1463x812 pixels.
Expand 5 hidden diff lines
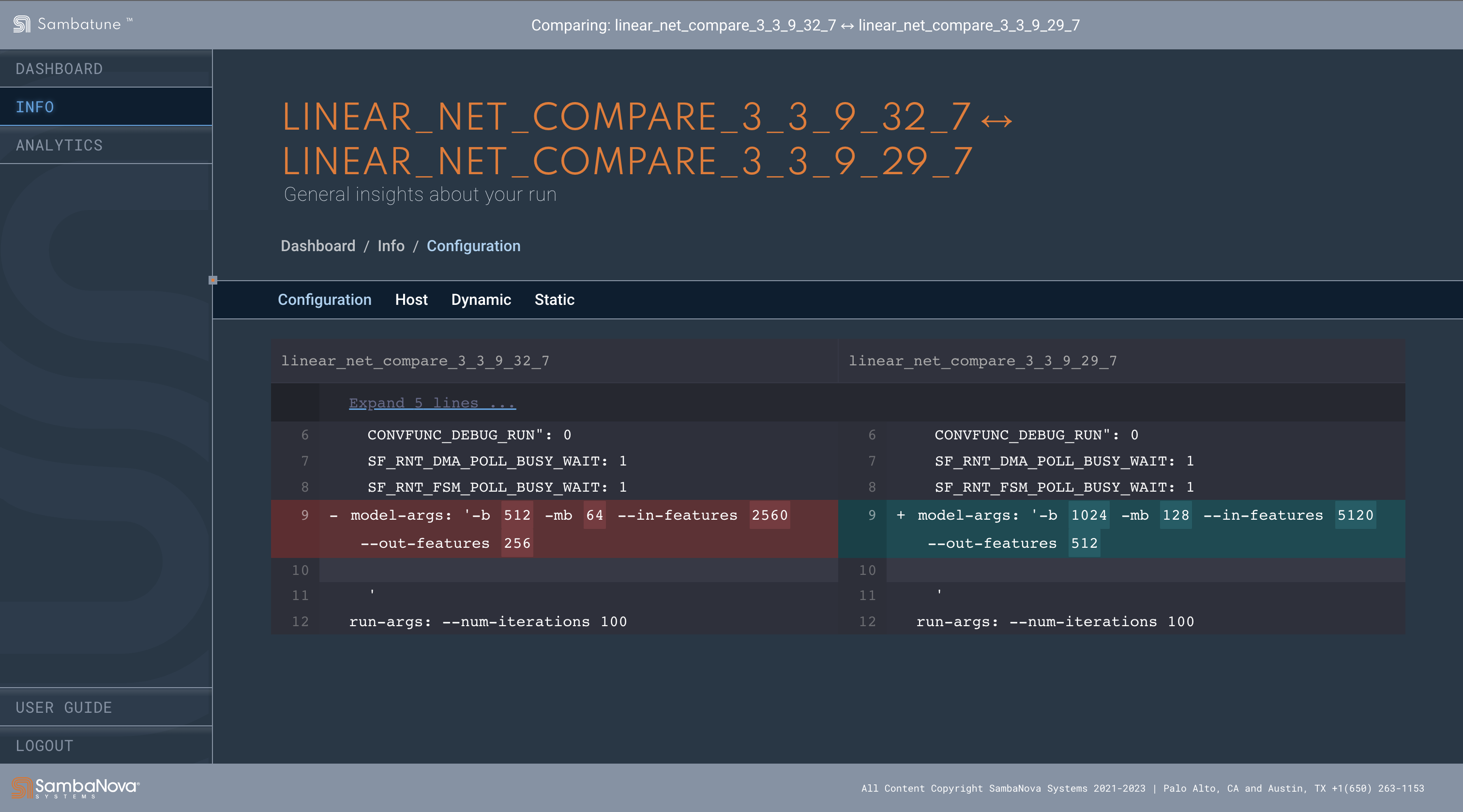tap(431, 403)
